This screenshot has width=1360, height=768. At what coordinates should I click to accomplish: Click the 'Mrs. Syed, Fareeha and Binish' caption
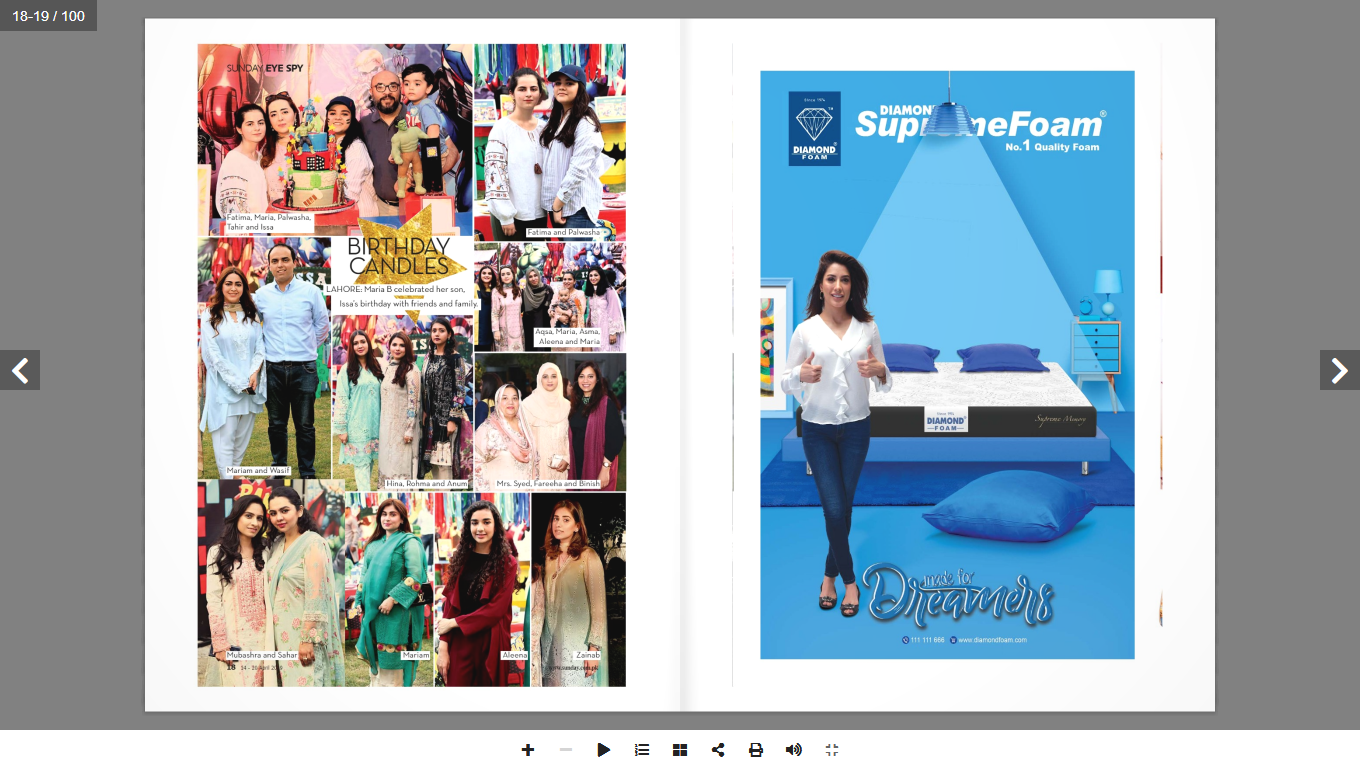click(548, 484)
